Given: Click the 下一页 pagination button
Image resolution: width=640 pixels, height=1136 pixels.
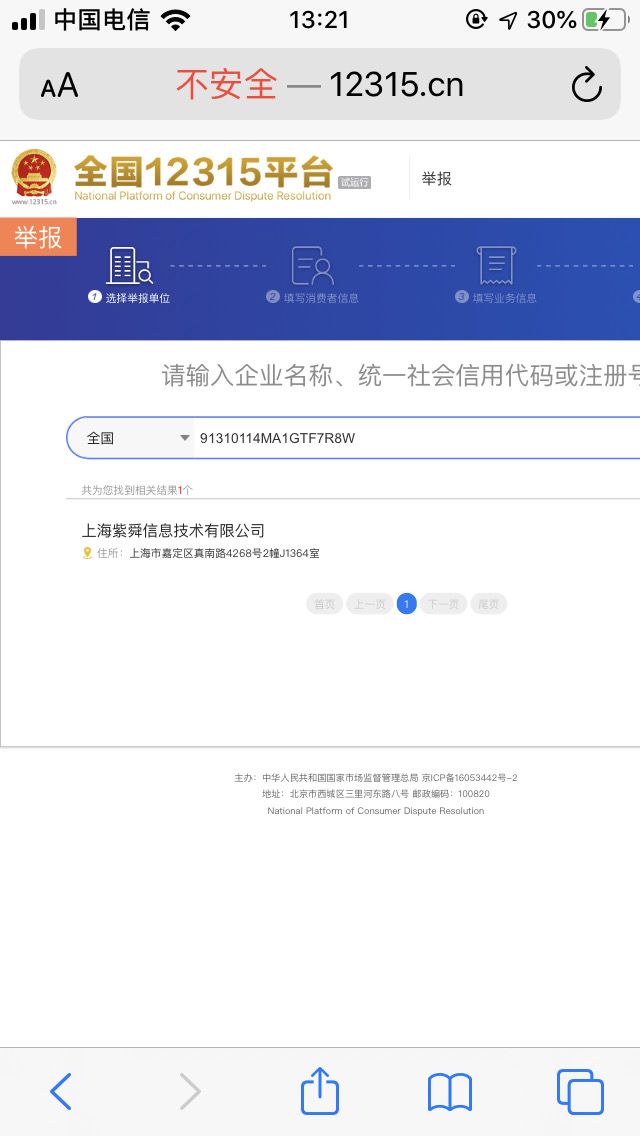Looking at the screenshot, I should coord(443,604).
